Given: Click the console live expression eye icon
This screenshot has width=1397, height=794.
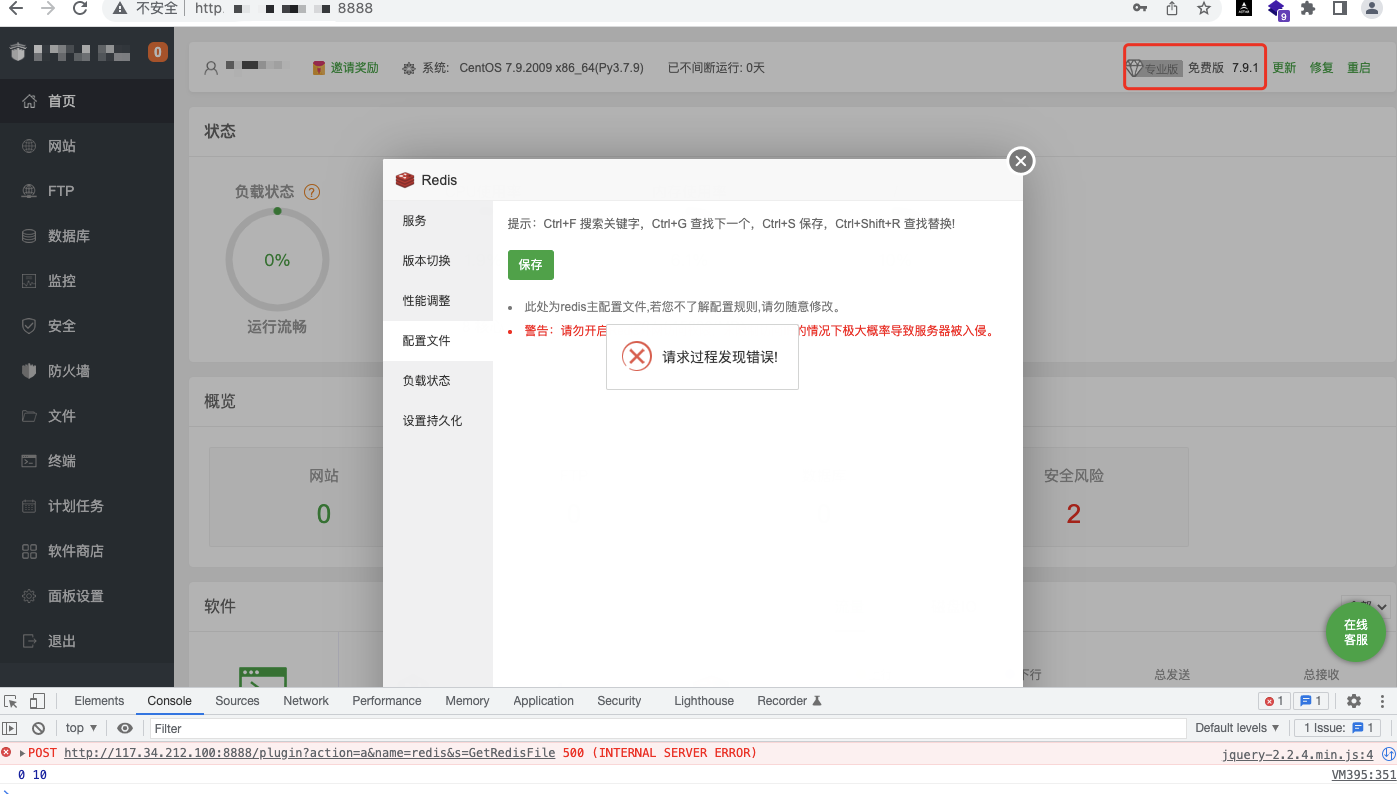Looking at the screenshot, I should coord(125,728).
